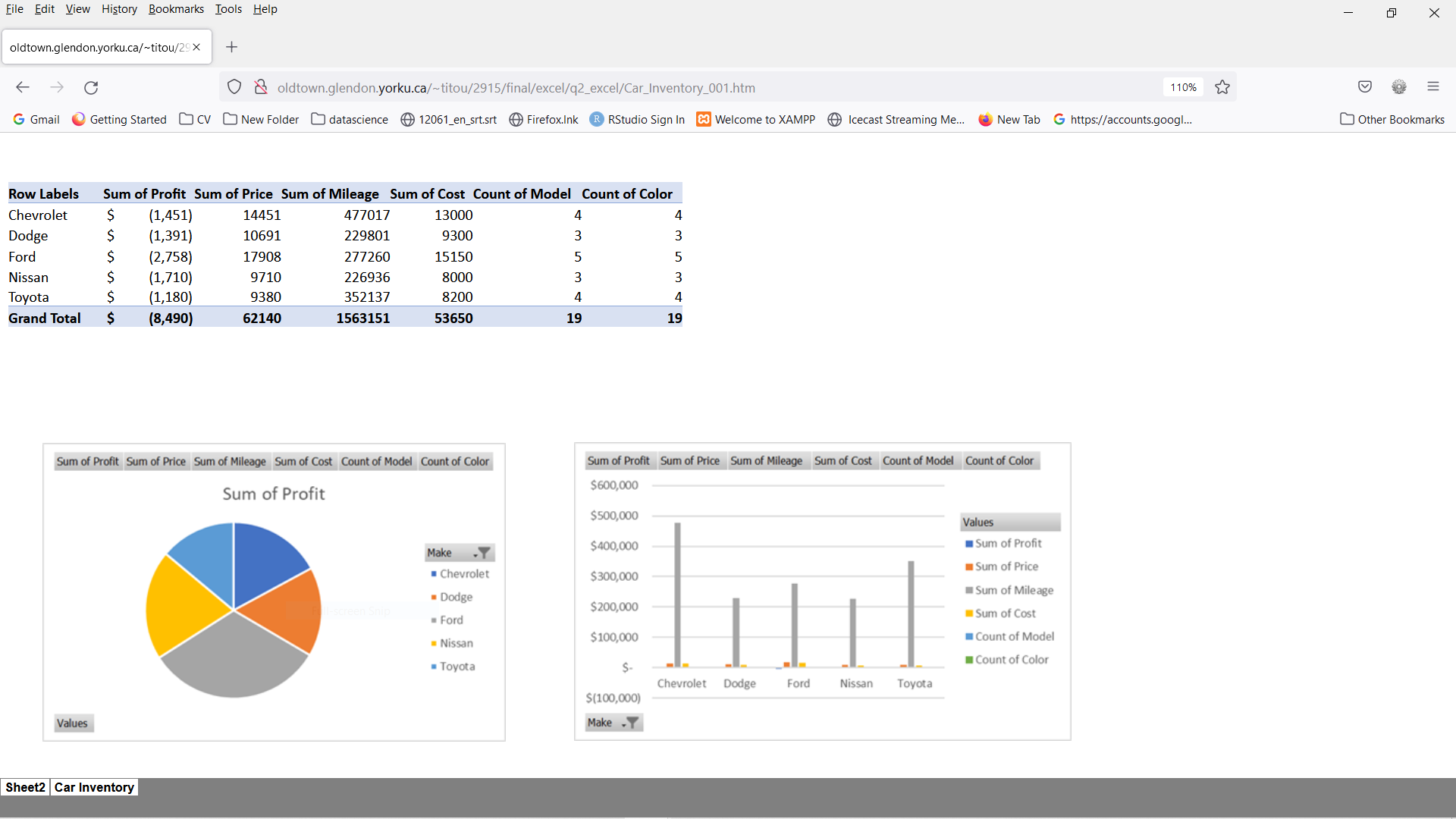Click Values button in pie chart
Viewport: 1456px width, 819px height.
(73, 723)
